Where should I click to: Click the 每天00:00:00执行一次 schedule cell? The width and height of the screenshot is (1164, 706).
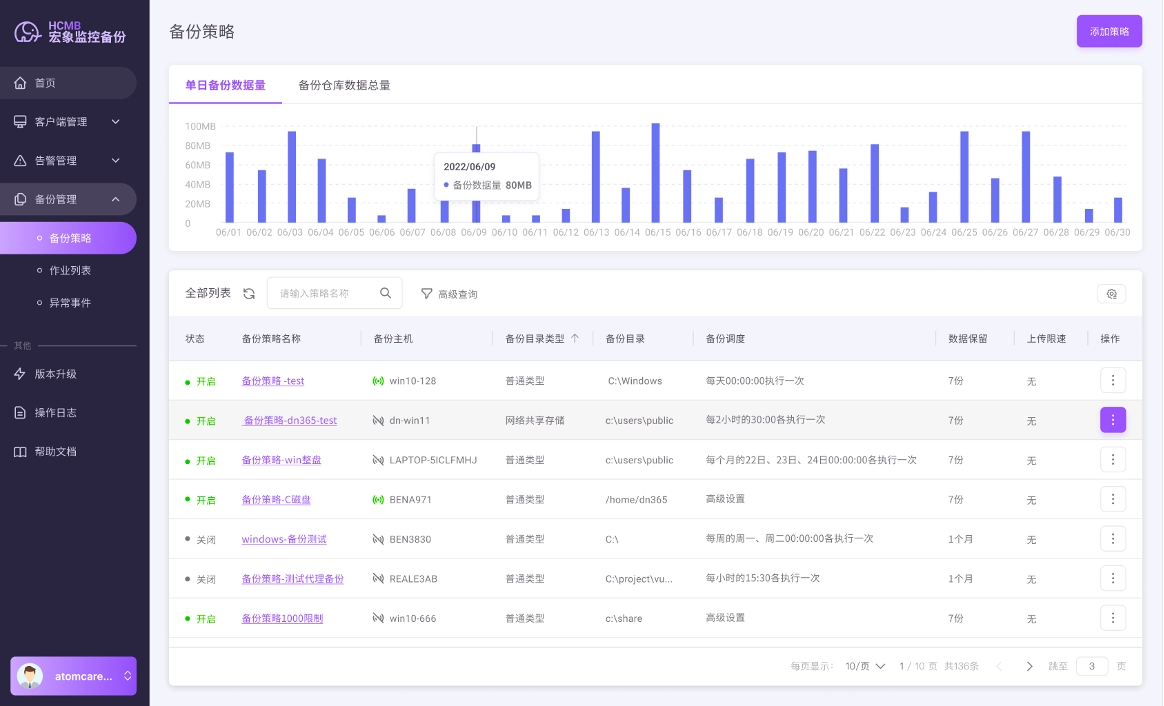point(754,381)
